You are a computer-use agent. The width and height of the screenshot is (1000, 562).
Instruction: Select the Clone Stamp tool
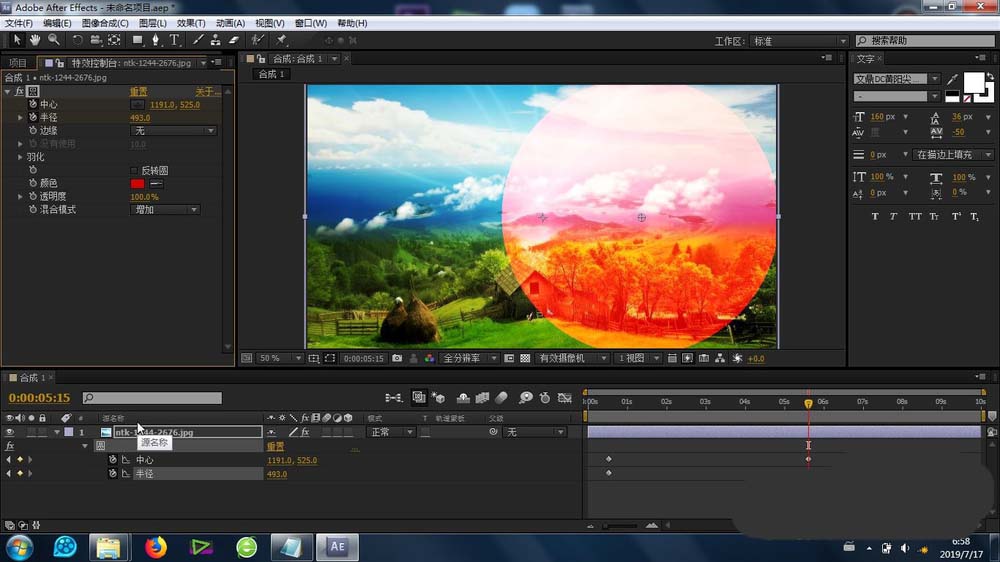coord(216,40)
